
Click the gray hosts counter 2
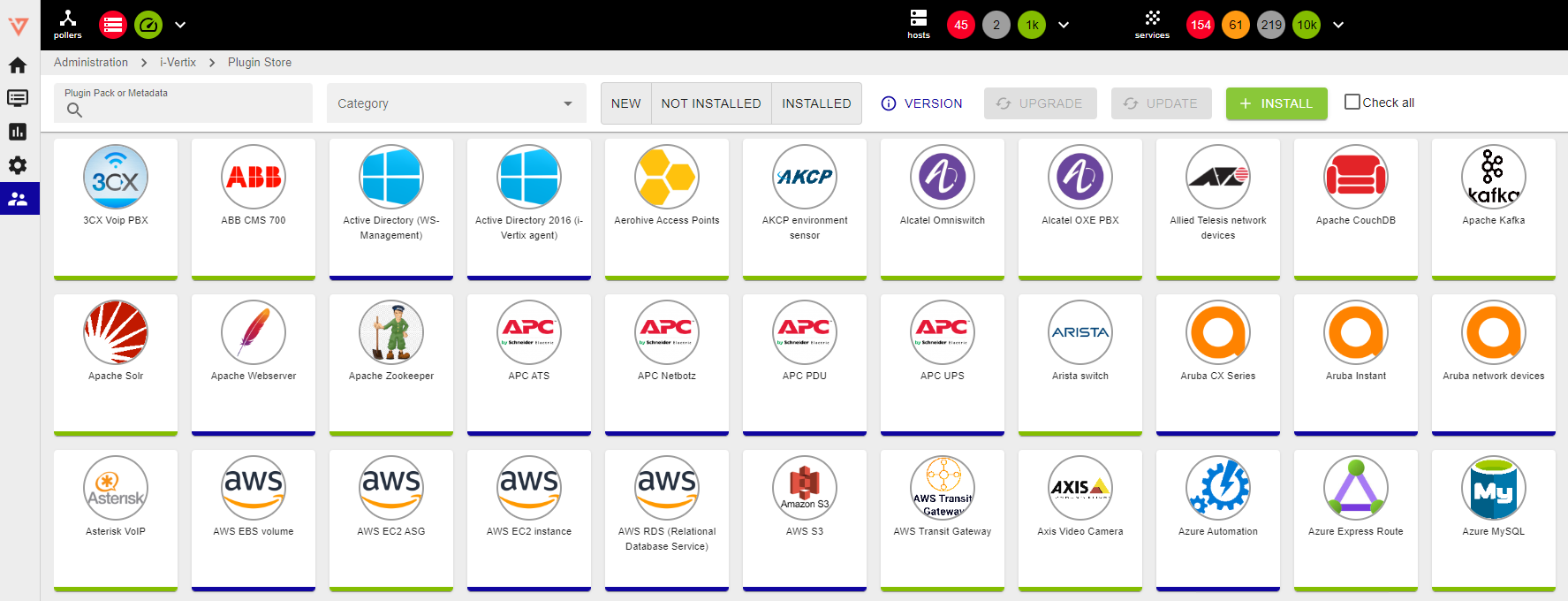996,25
